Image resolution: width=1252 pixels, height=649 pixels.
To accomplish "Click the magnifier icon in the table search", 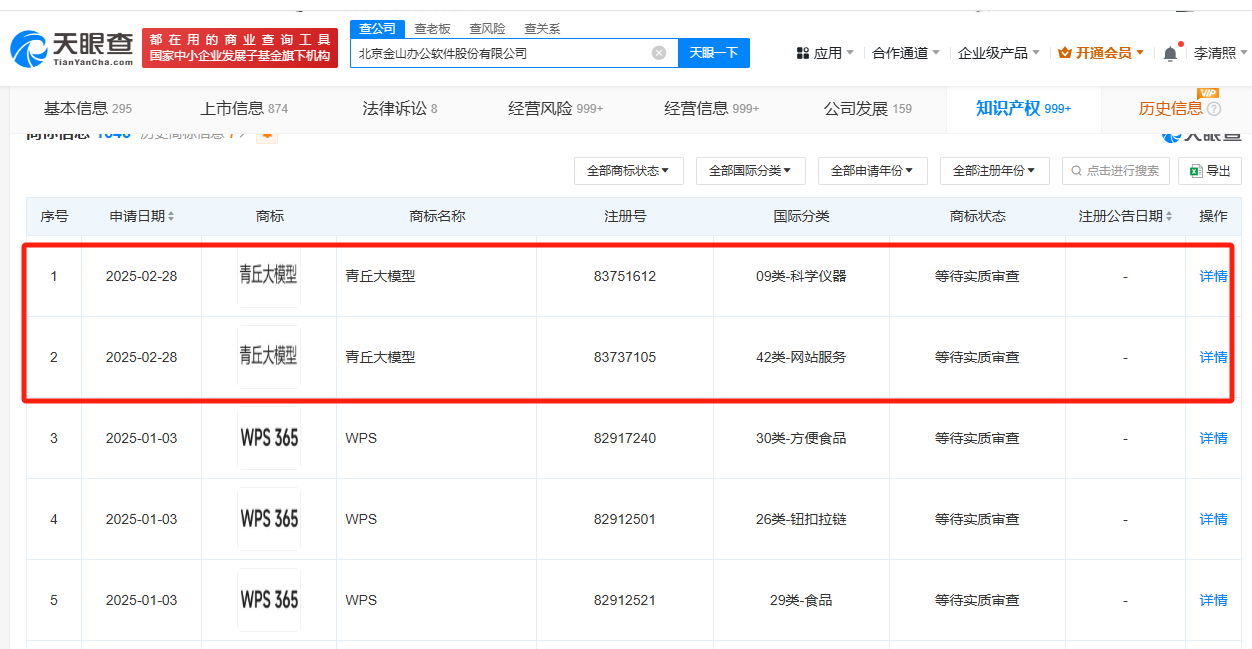I will coord(1078,171).
